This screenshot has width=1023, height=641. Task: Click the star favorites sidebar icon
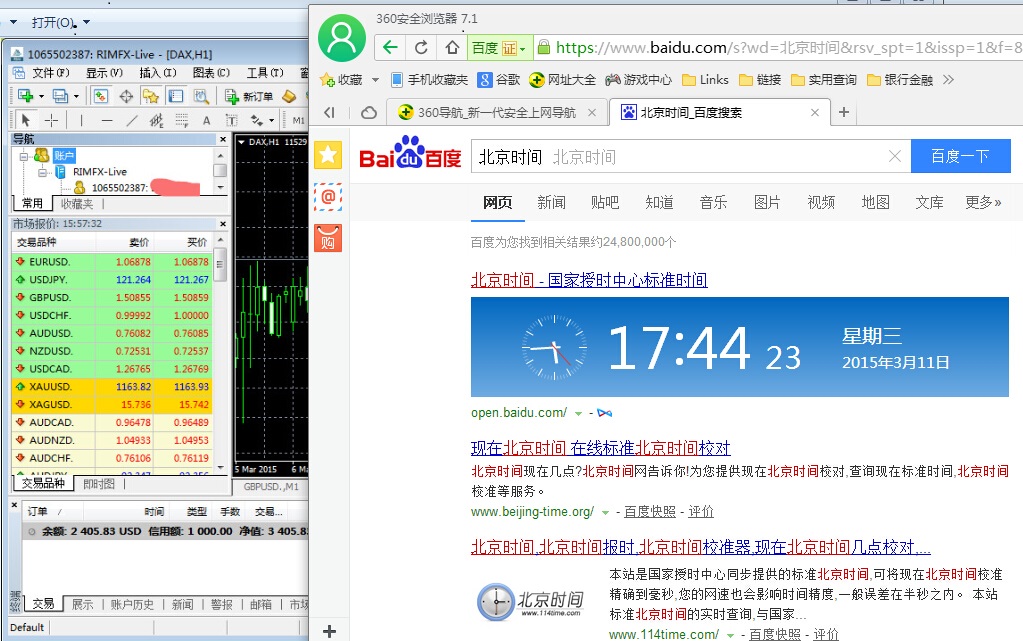click(328, 155)
